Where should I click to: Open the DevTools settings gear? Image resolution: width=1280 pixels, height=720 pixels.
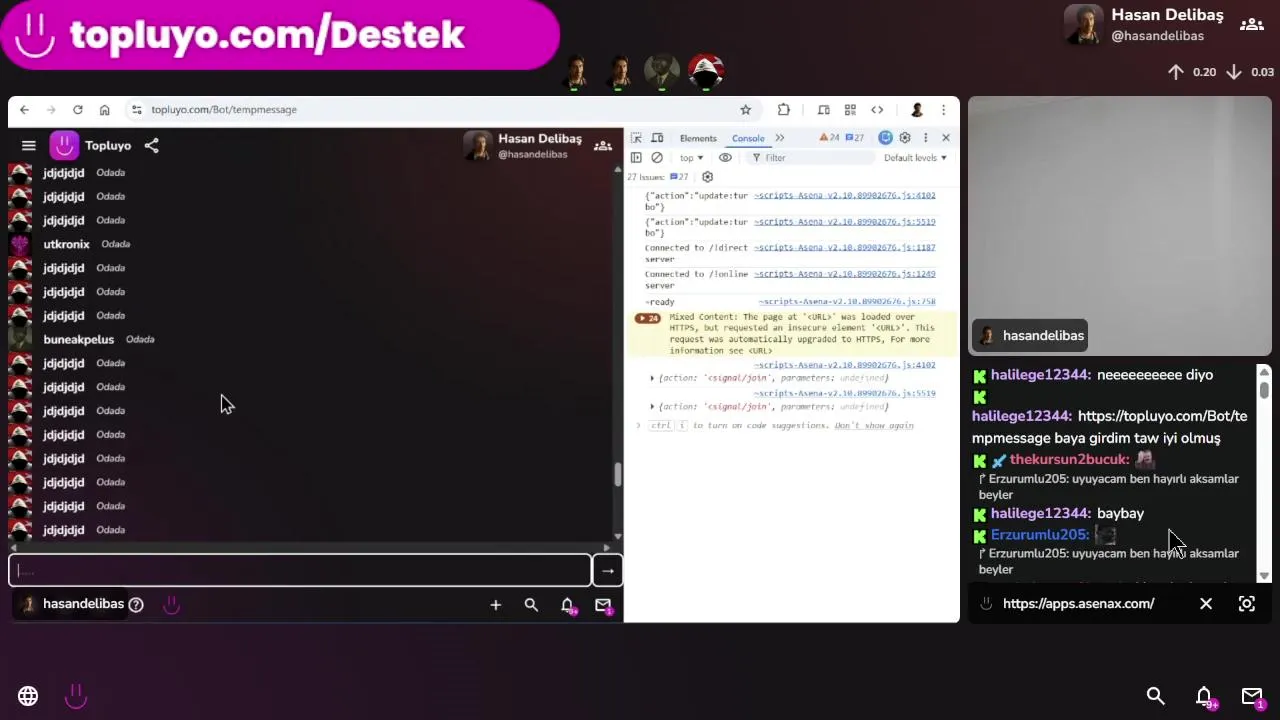click(x=905, y=138)
